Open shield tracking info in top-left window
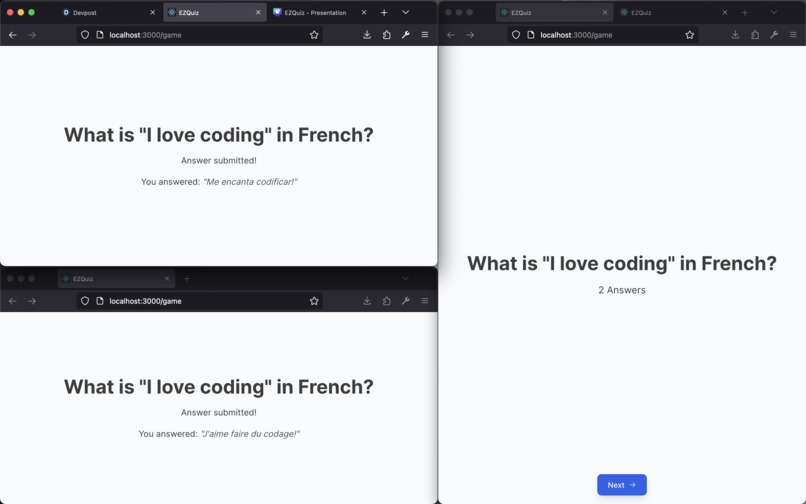Image resolution: width=806 pixels, height=504 pixels. 85,35
